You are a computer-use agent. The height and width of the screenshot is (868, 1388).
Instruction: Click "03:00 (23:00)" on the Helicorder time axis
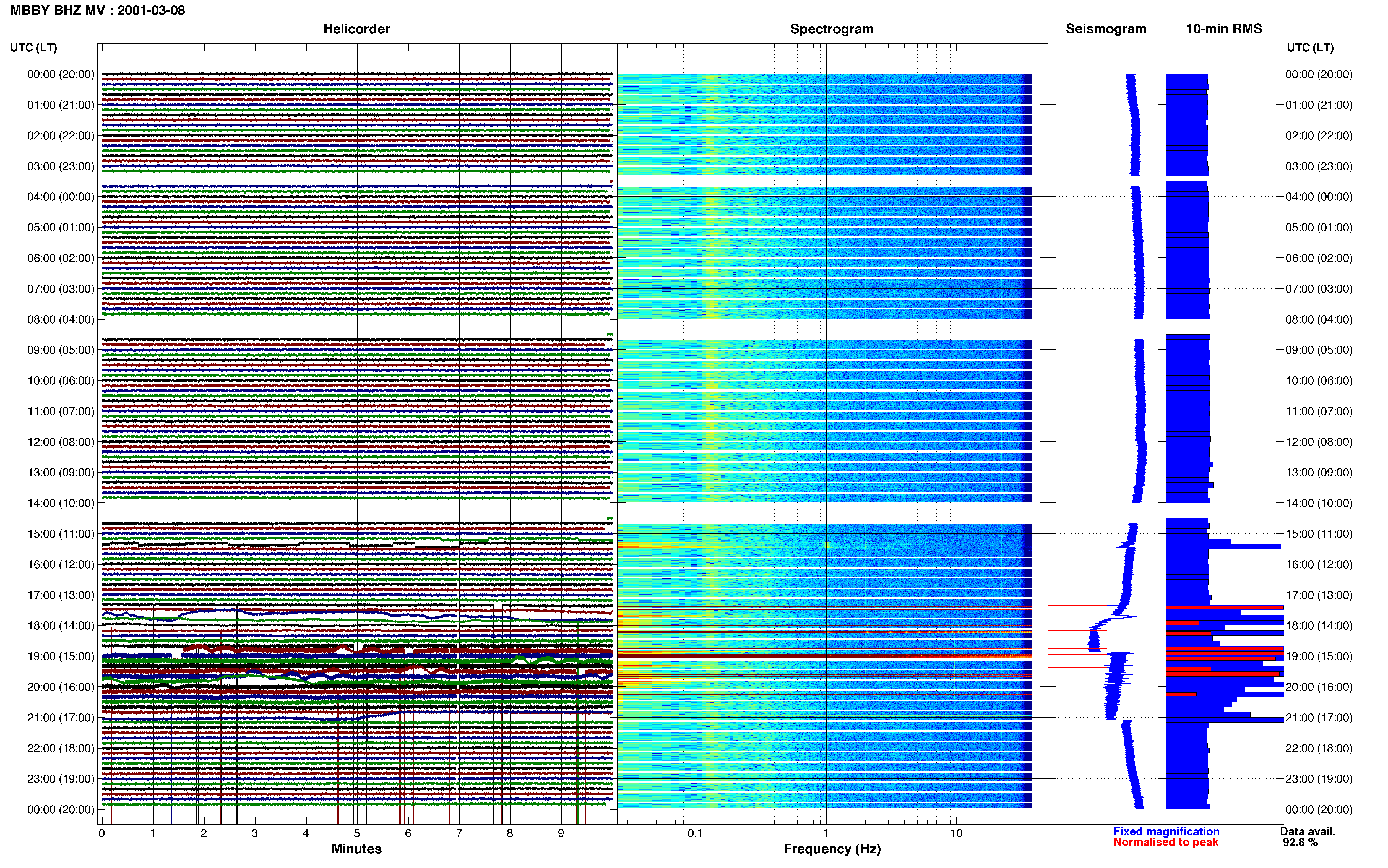[x=61, y=166]
